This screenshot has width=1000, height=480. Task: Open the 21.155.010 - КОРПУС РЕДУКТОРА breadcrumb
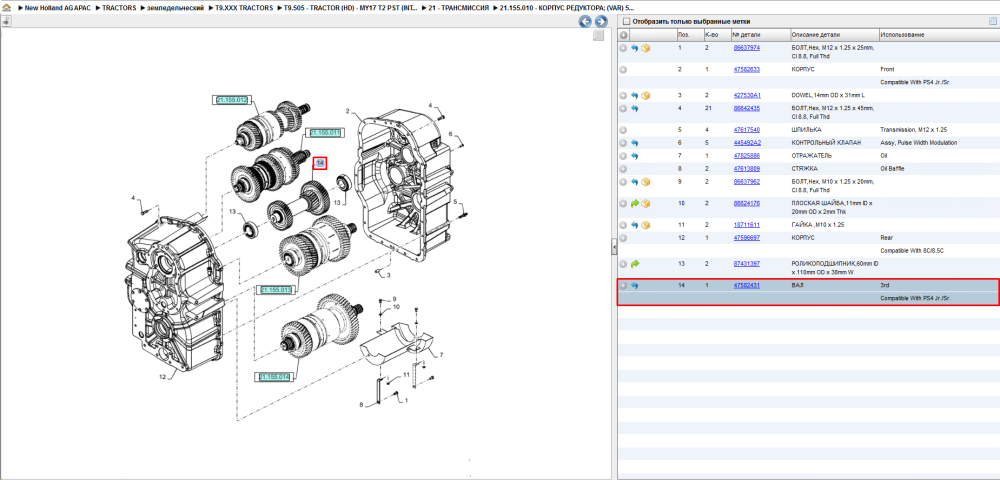[568, 8]
